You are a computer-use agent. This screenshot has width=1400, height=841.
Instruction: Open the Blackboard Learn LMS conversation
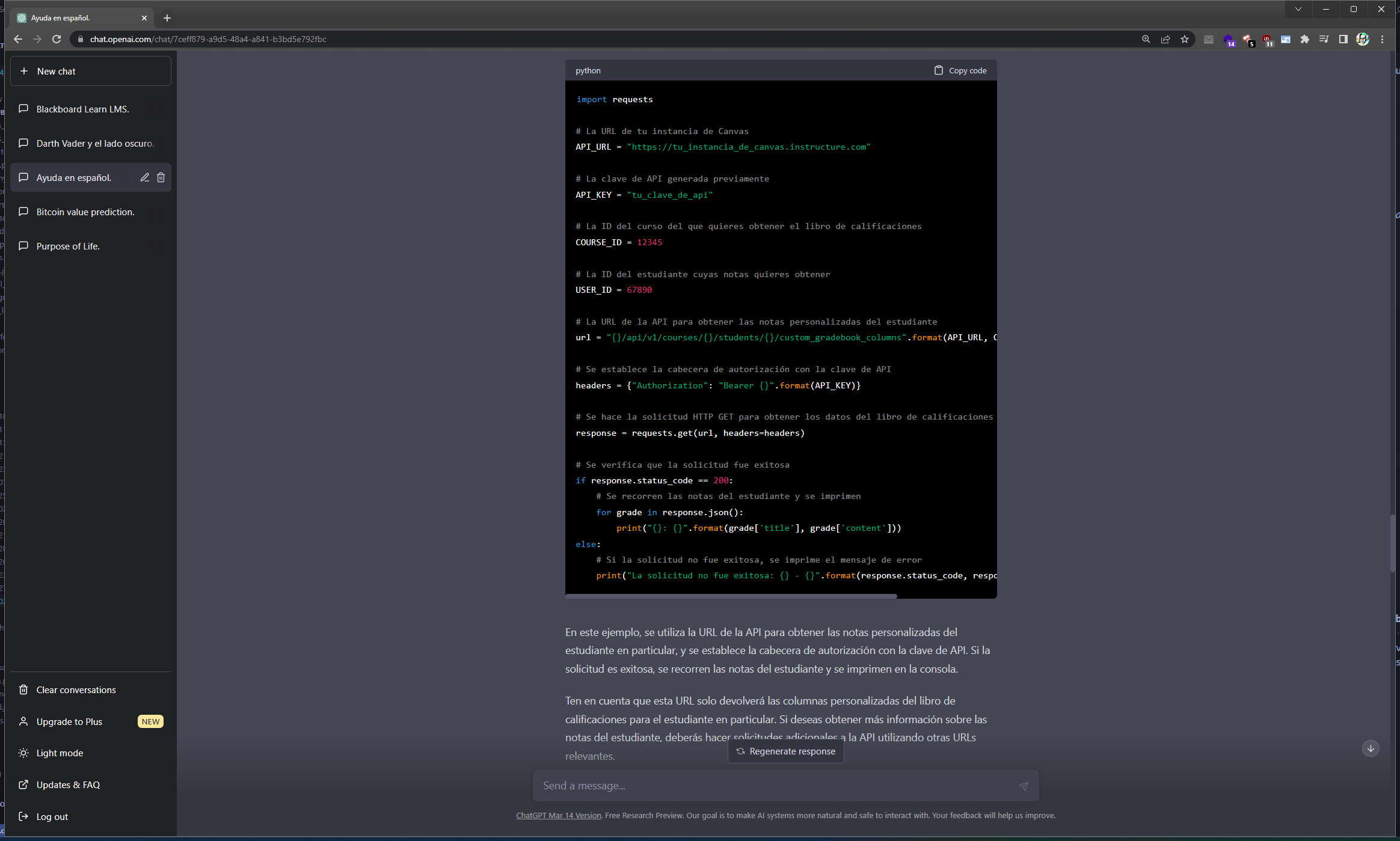pyautogui.click(x=82, y=109)
